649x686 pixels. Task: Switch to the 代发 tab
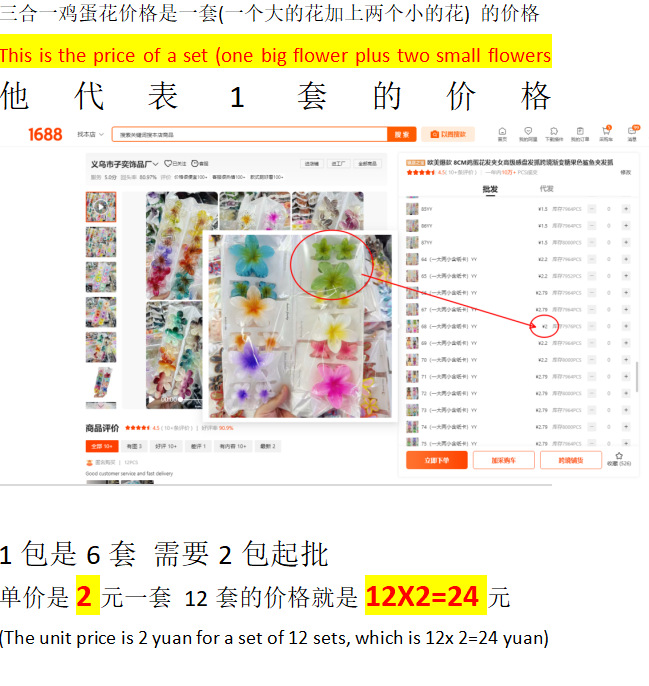coord(547,189)
